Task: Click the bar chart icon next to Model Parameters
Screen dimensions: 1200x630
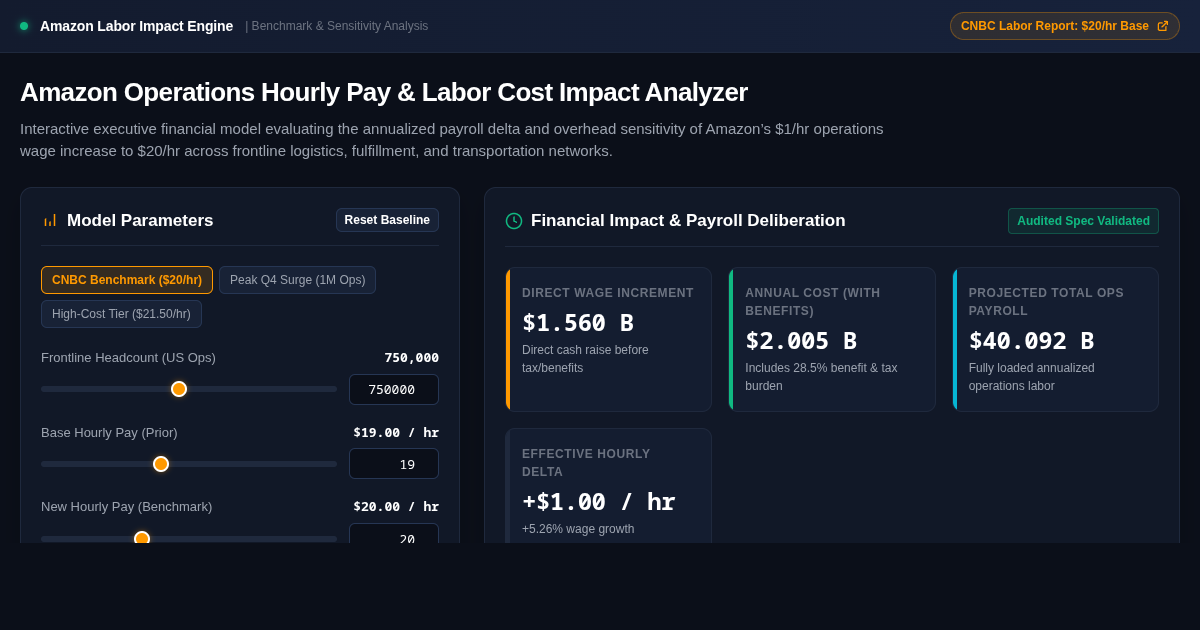Action: tap(50, 220)
